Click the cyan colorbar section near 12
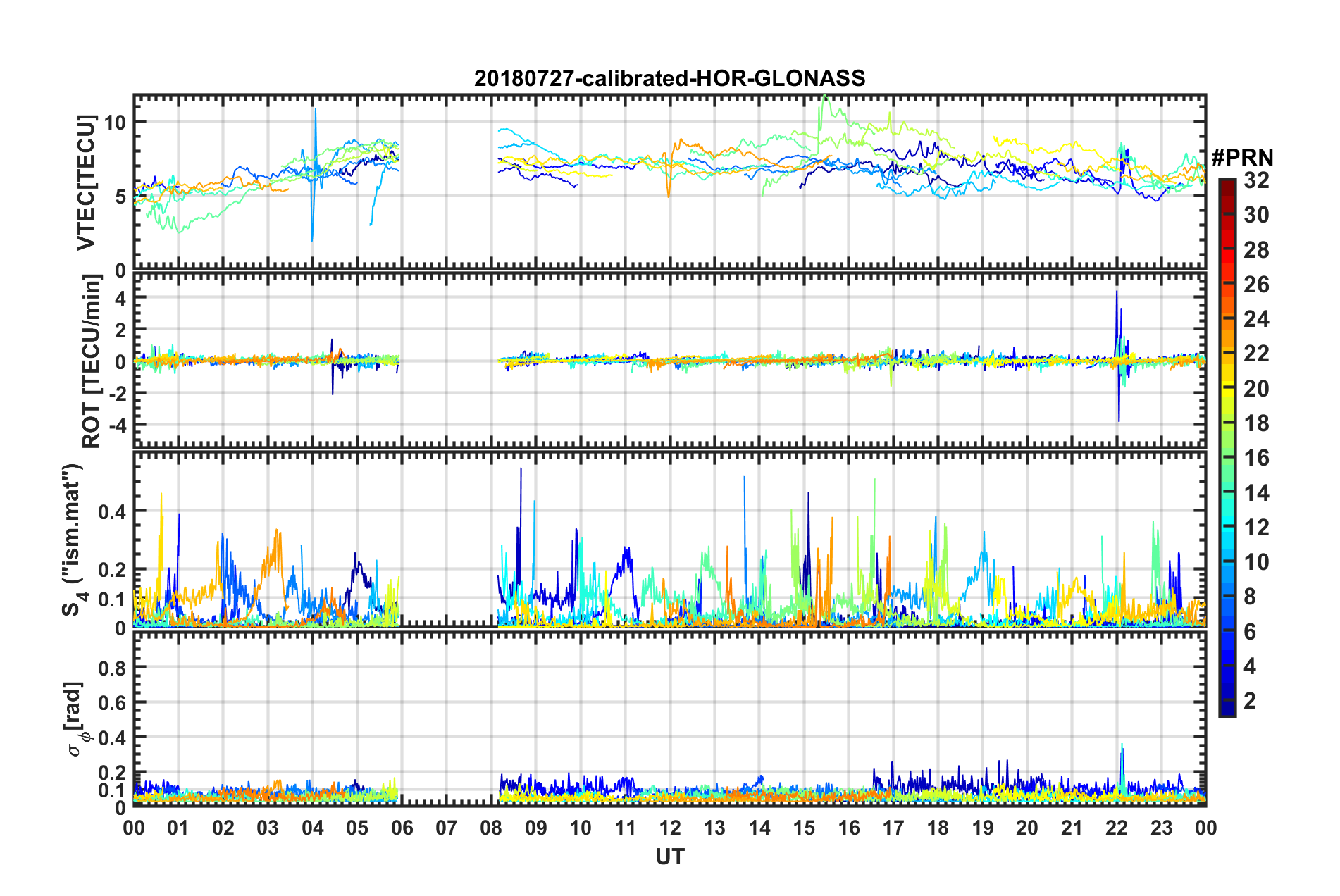The image size is (1340, 896). (x=1227, y=527)
